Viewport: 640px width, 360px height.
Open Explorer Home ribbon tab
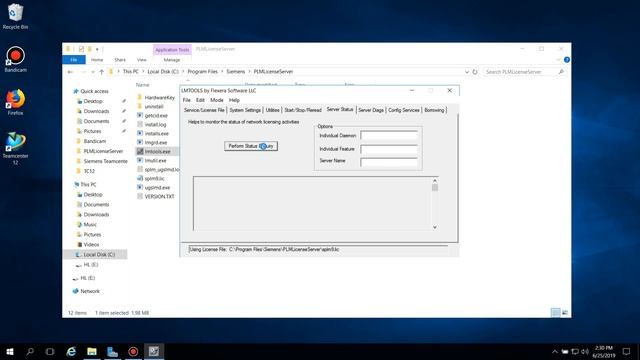pyautogui.click(x=97, y=60)
